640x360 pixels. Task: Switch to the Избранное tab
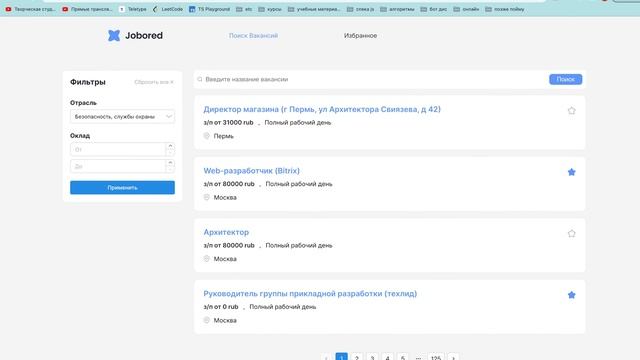pos(360,36)
